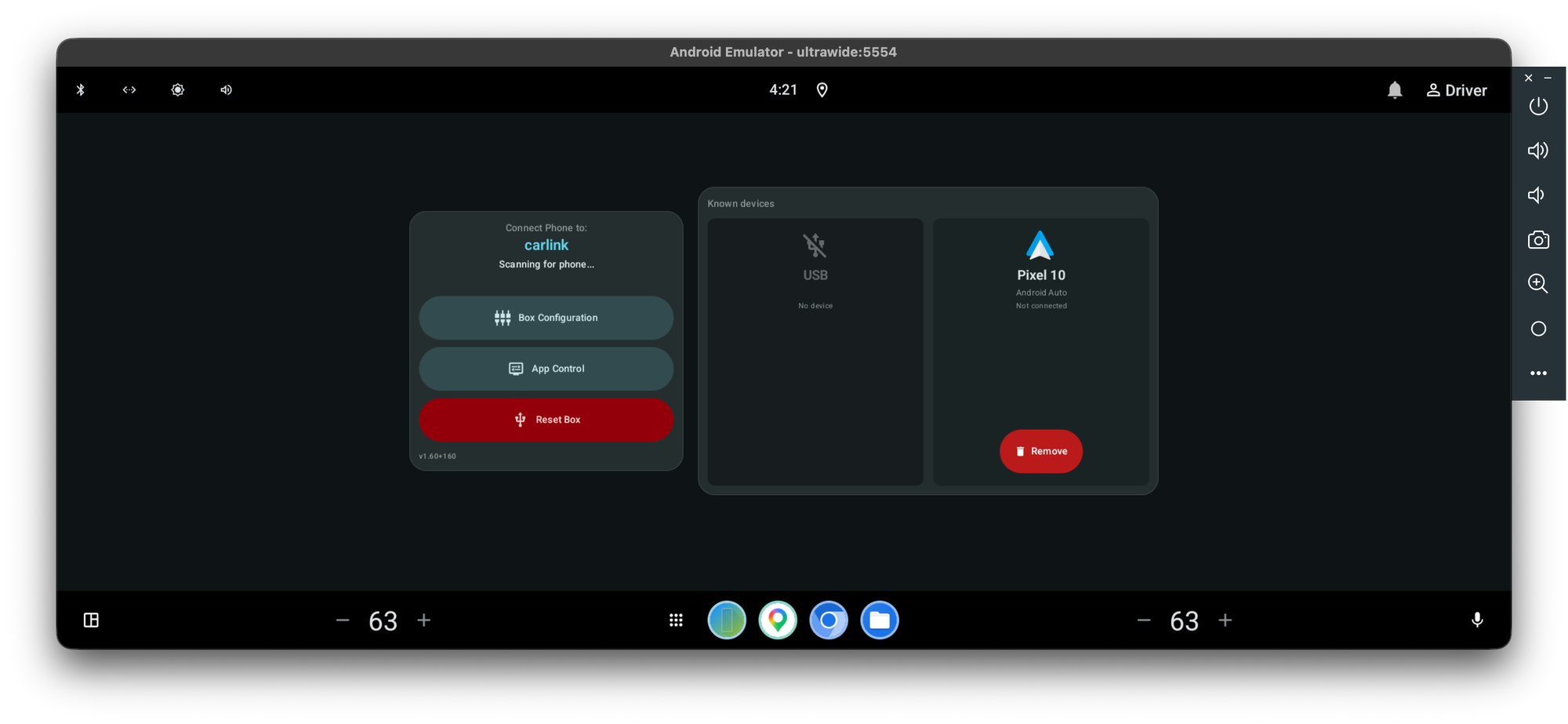This screenshot has width=1568, height=724.
Task: Select the Pixel 10 Android Auto icon
Action: (x=1040, y=246)
